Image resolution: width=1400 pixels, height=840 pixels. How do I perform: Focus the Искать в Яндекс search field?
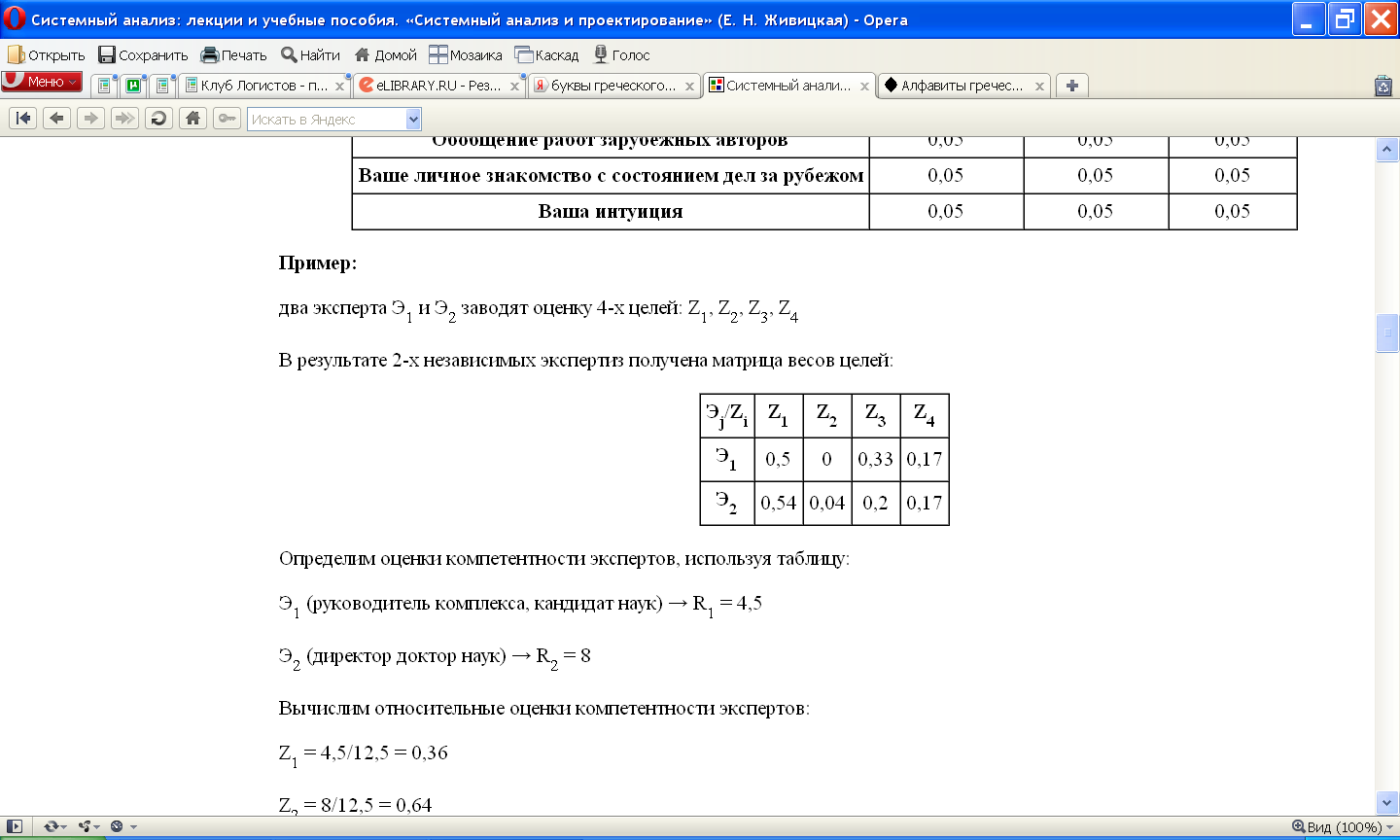(x=327, y=120)
